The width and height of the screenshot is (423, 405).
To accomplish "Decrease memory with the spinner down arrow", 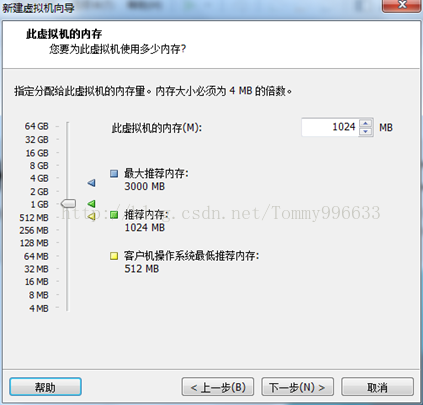I will [x=366, y=131].
